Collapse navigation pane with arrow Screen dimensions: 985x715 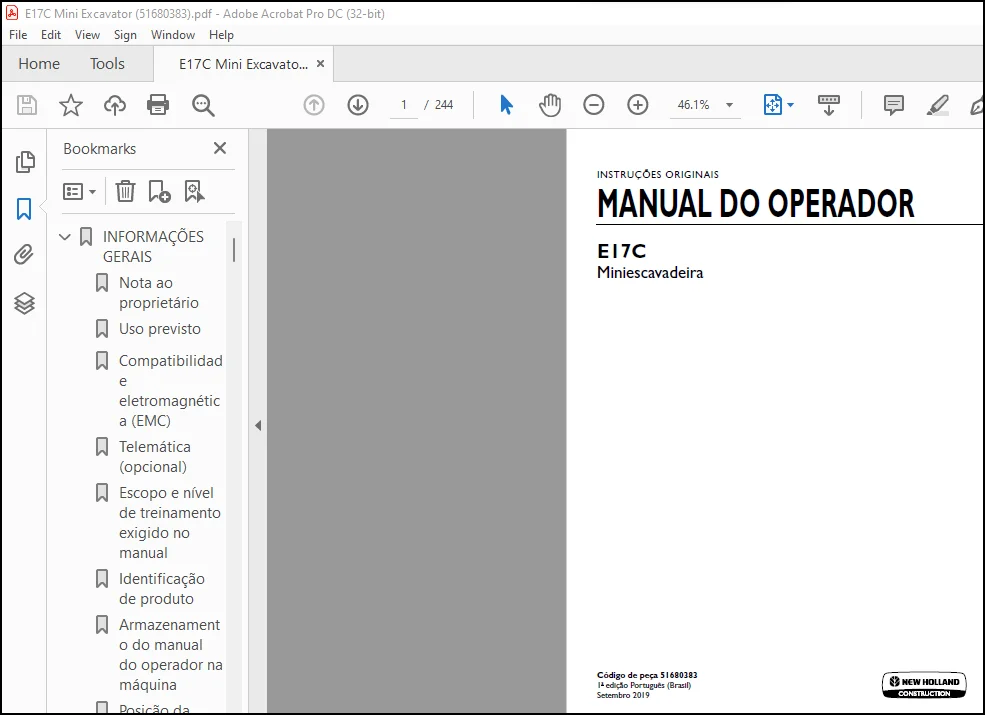pos(258,425)
